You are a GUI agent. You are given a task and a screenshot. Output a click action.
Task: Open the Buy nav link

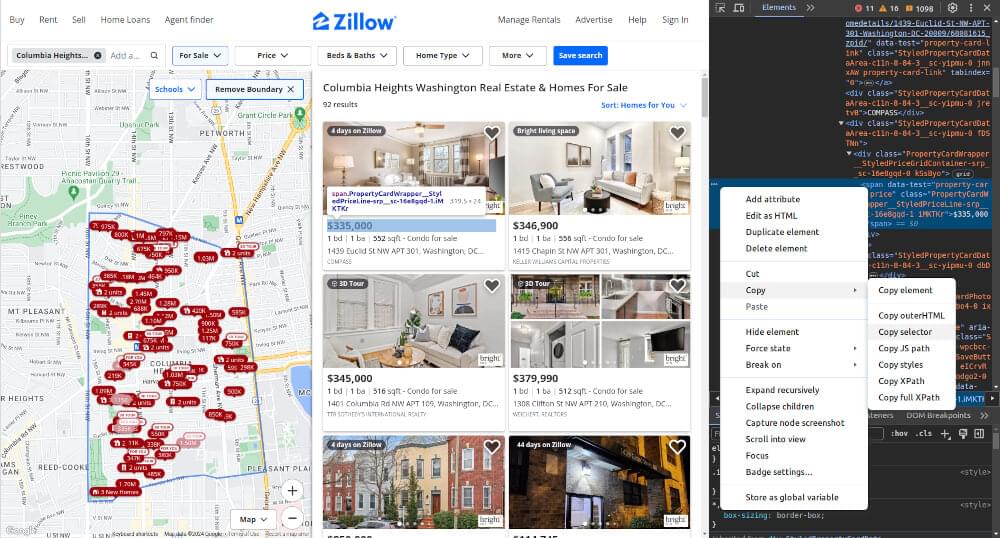point(17,20)
